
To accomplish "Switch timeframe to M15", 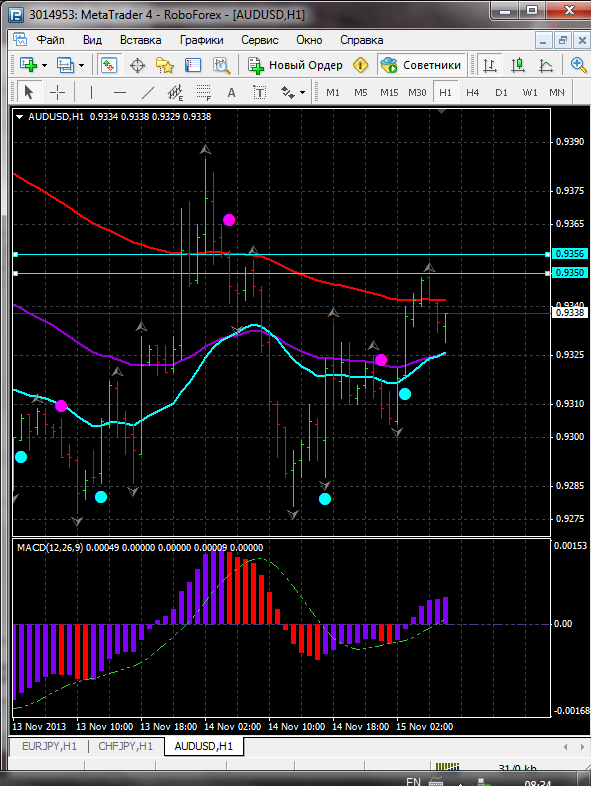I will point(389,93).
